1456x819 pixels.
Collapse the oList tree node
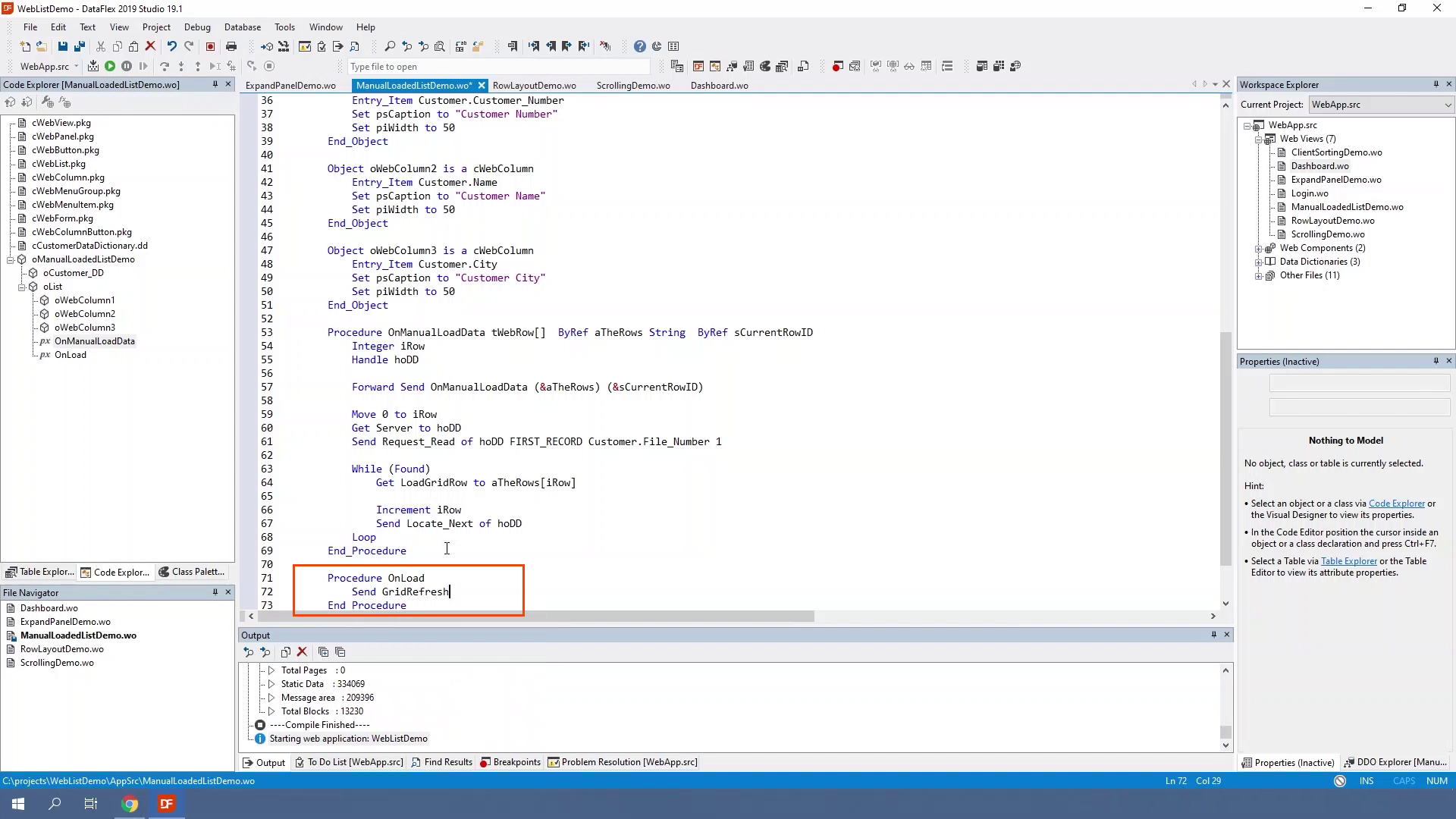pos(22,287)
